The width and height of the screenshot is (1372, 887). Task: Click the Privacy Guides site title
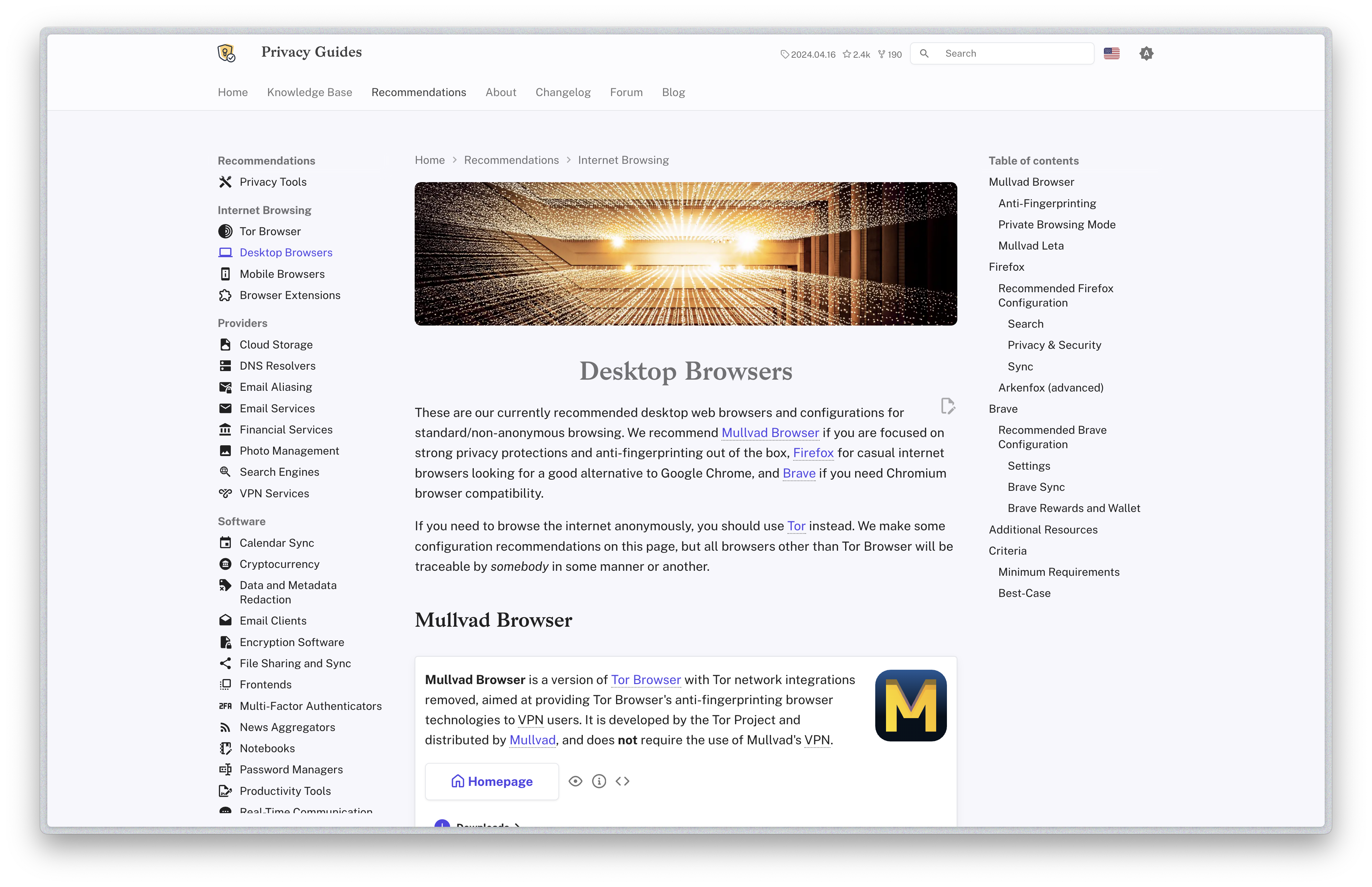(311, 52)
